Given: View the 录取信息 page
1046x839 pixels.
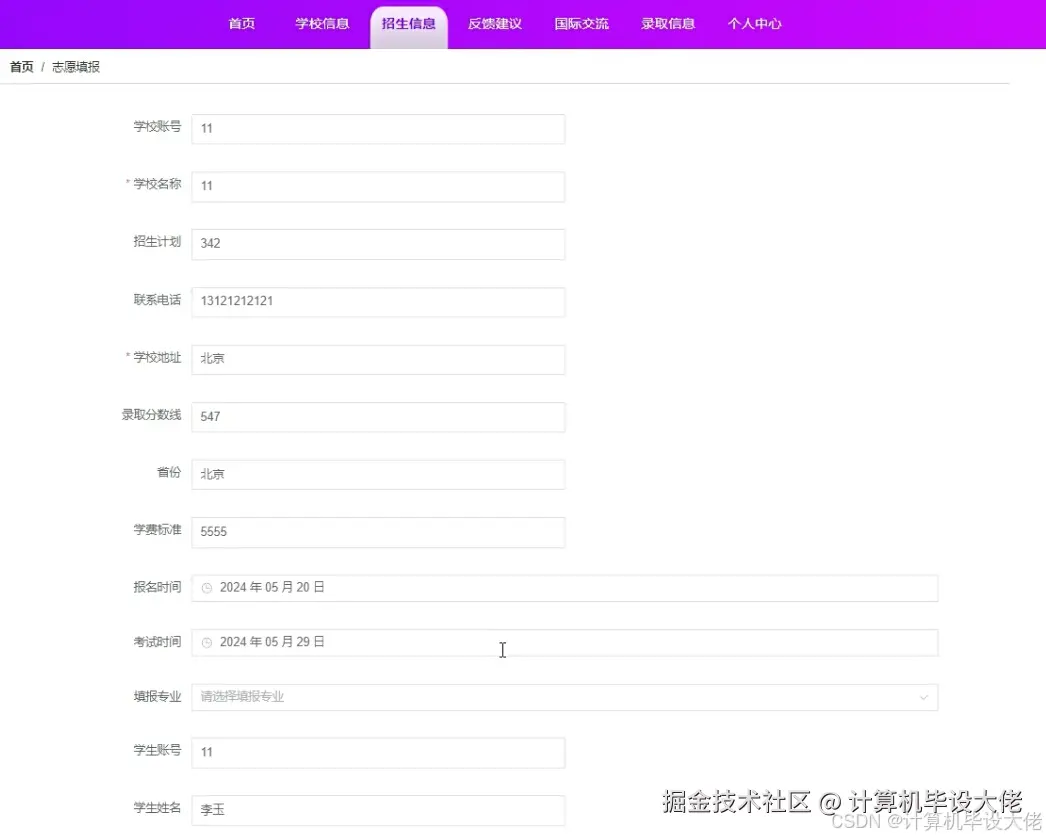Looking at the screenshot, I should (668, 23).
